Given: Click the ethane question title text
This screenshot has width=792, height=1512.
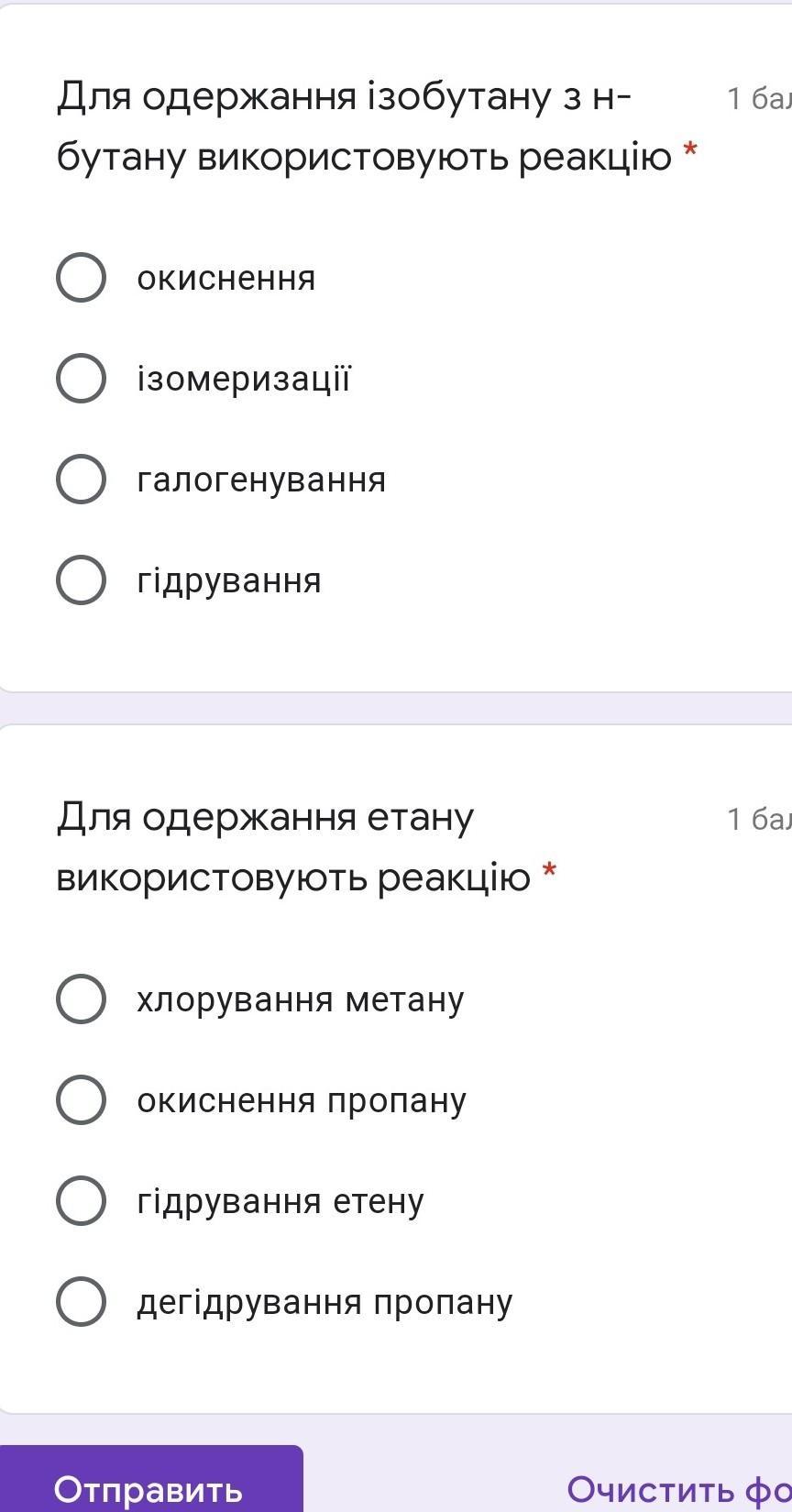Looking at the screenshot, I should coord(293,846).
